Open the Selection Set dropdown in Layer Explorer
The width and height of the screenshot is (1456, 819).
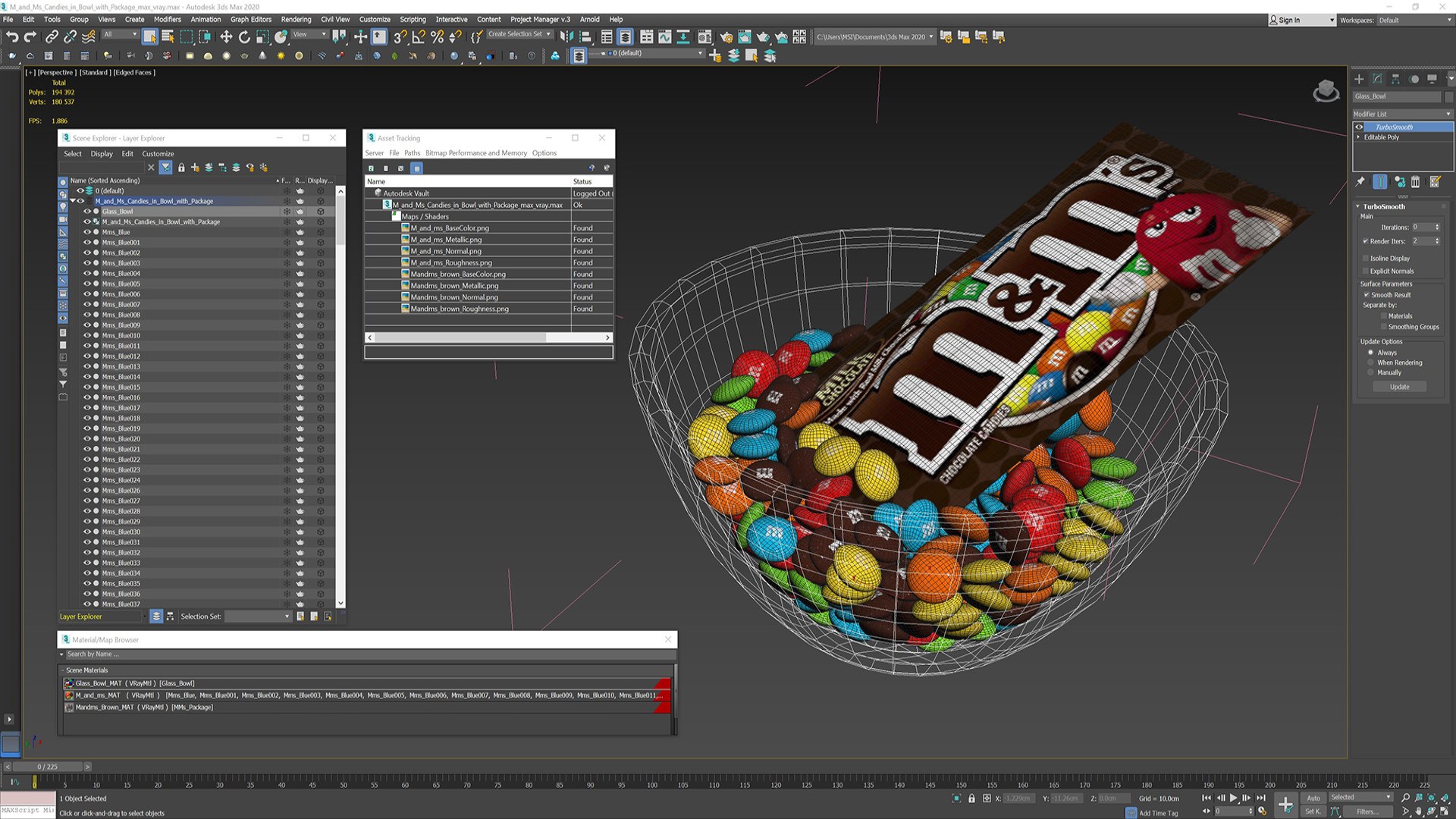point(259,617)
